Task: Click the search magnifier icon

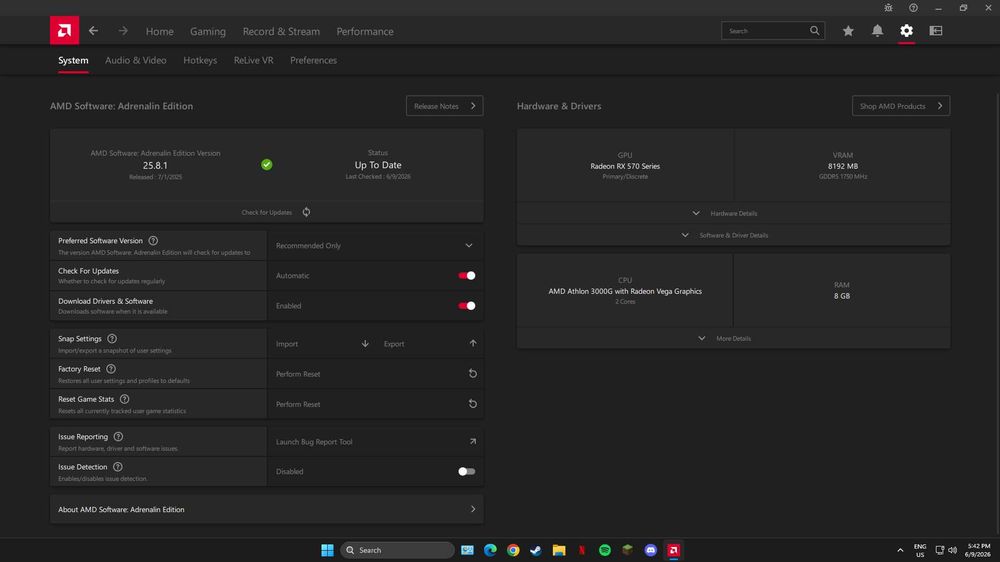Action: click(x=814, y=31)
